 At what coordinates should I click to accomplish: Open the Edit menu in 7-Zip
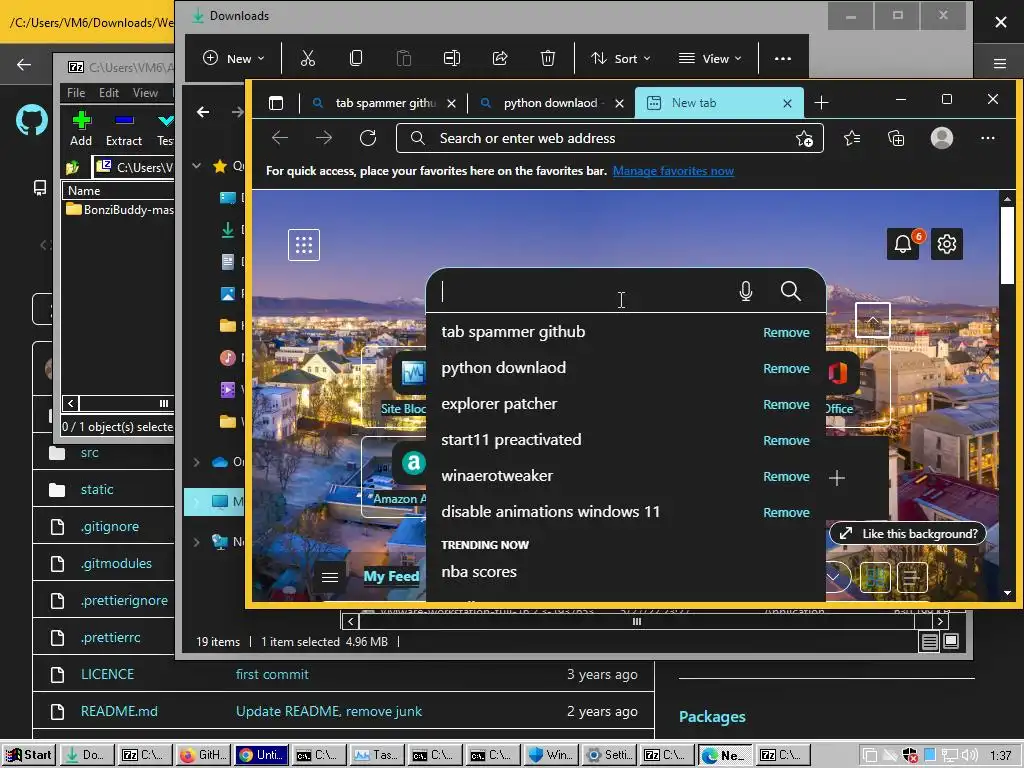(108, 93)
